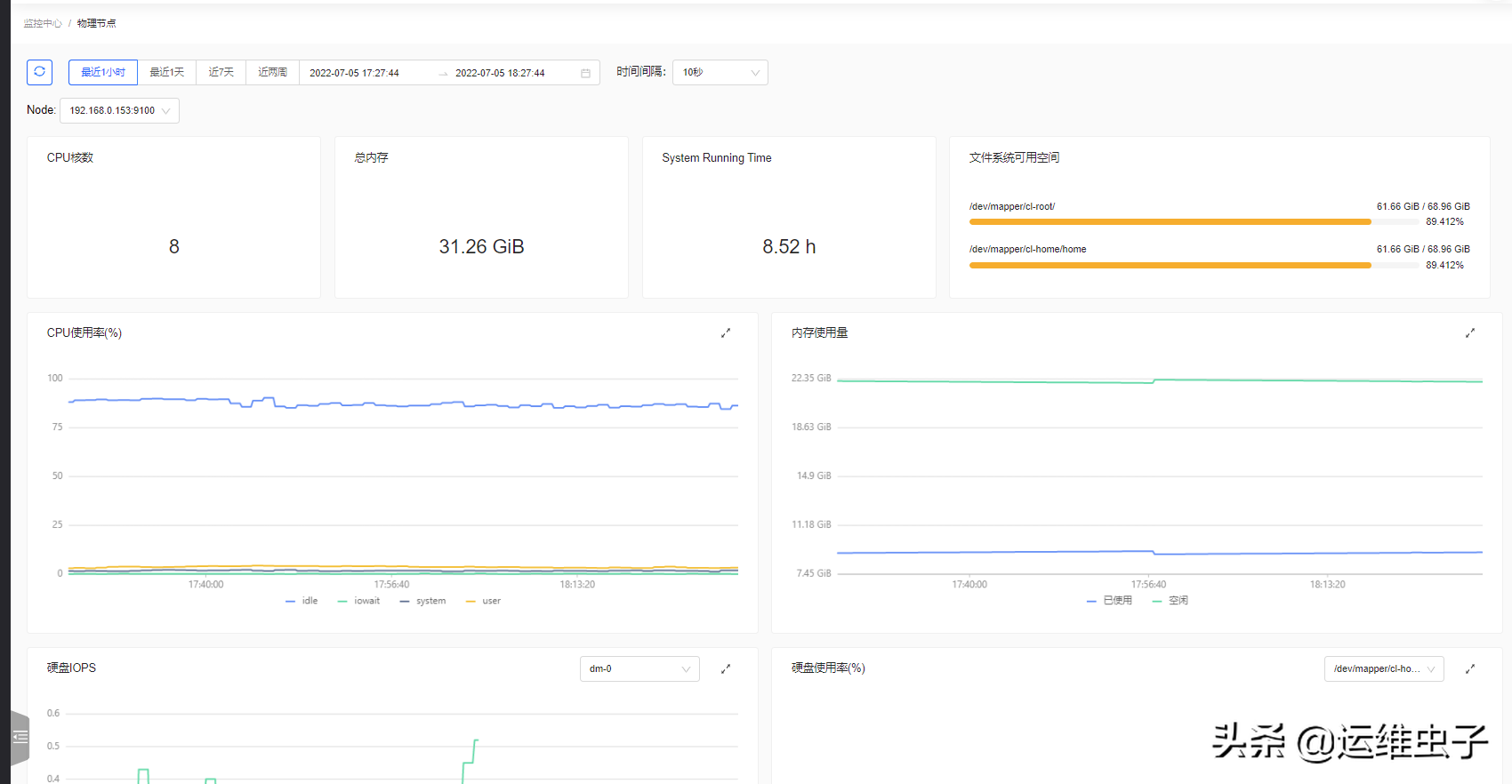Screen dimensions: 1512x784
Task: Toggle the system series in CPU legend
Action: tap(422, 601)
